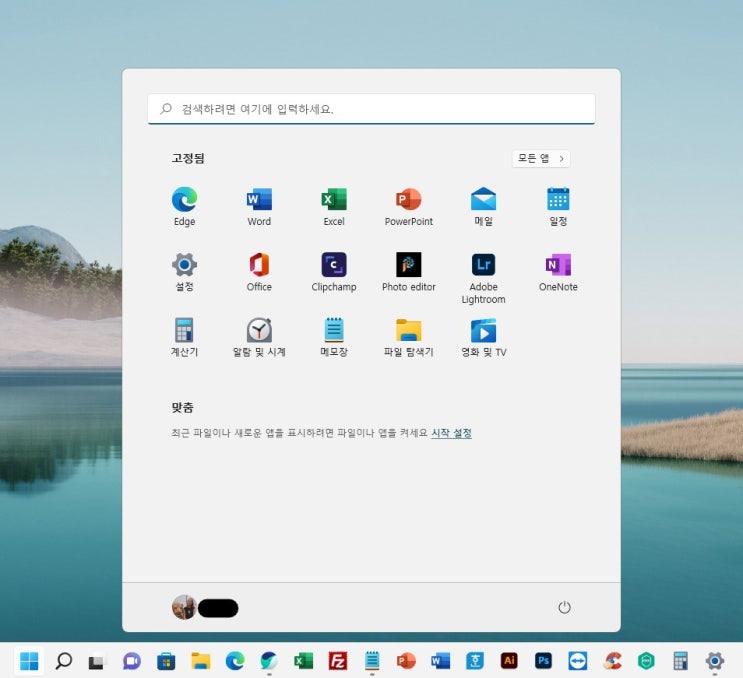
Task: Open pinned 메모장 notepad in the Start menu
Action: click(x=334, y=337)
